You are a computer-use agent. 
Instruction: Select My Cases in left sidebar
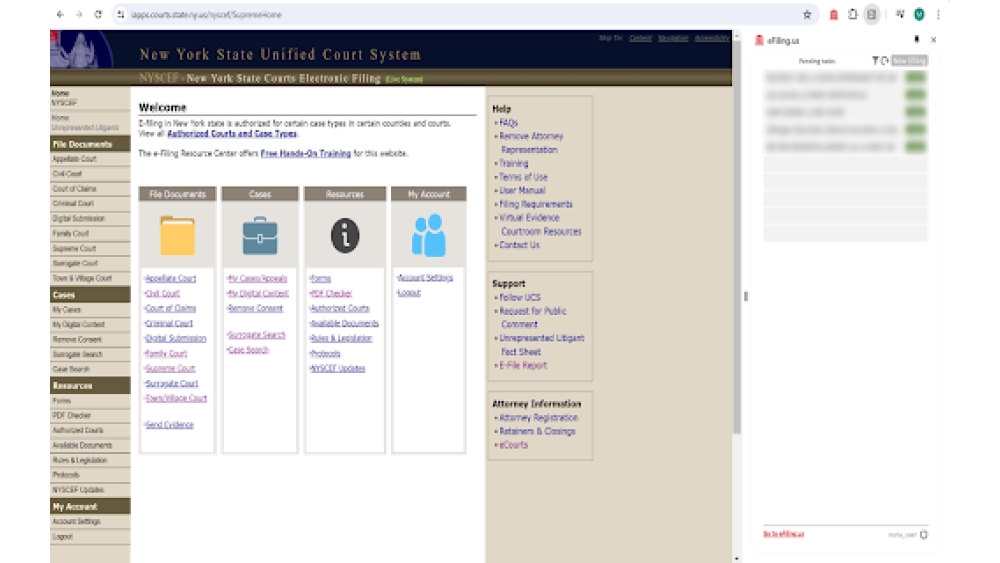[x=67, y=310]
